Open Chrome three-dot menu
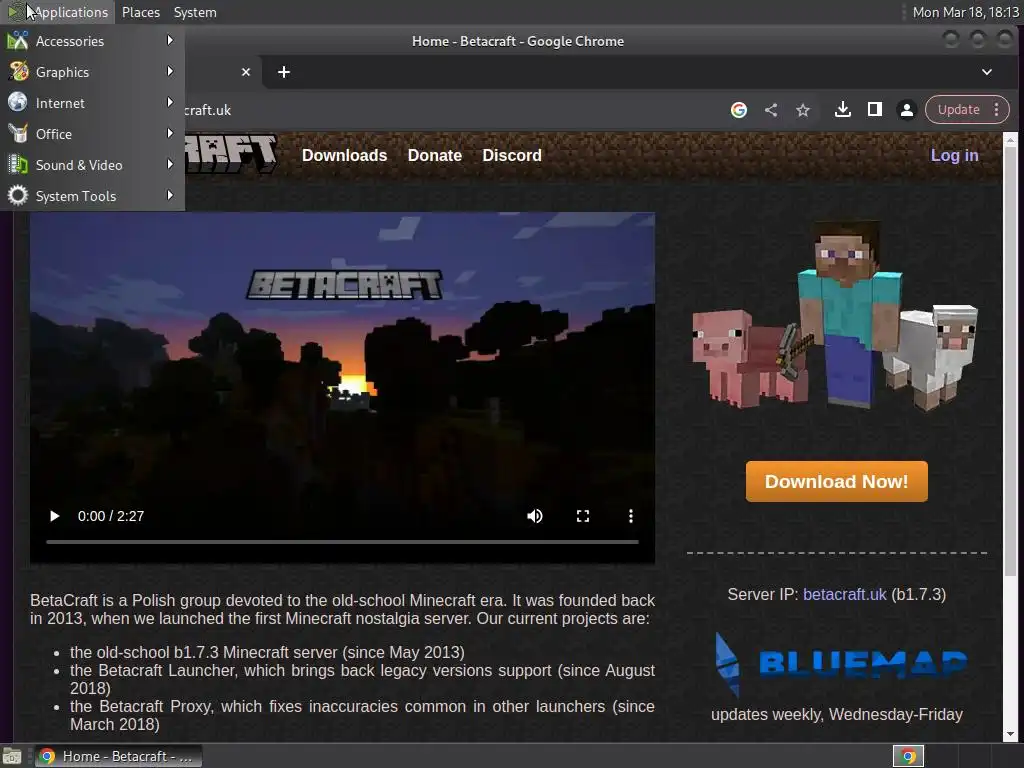This screenshot has height=768, width=1024. (997, 110)
